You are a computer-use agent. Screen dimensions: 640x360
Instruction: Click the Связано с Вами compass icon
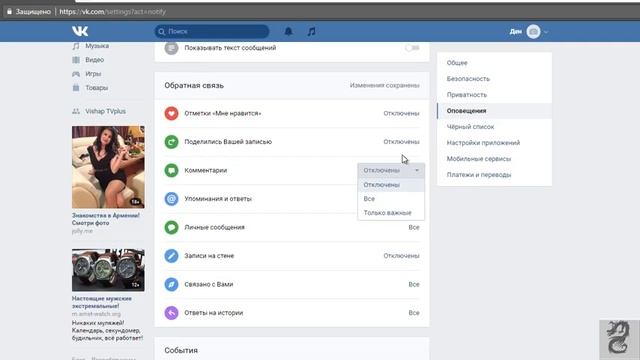click(x=171, y=284)
